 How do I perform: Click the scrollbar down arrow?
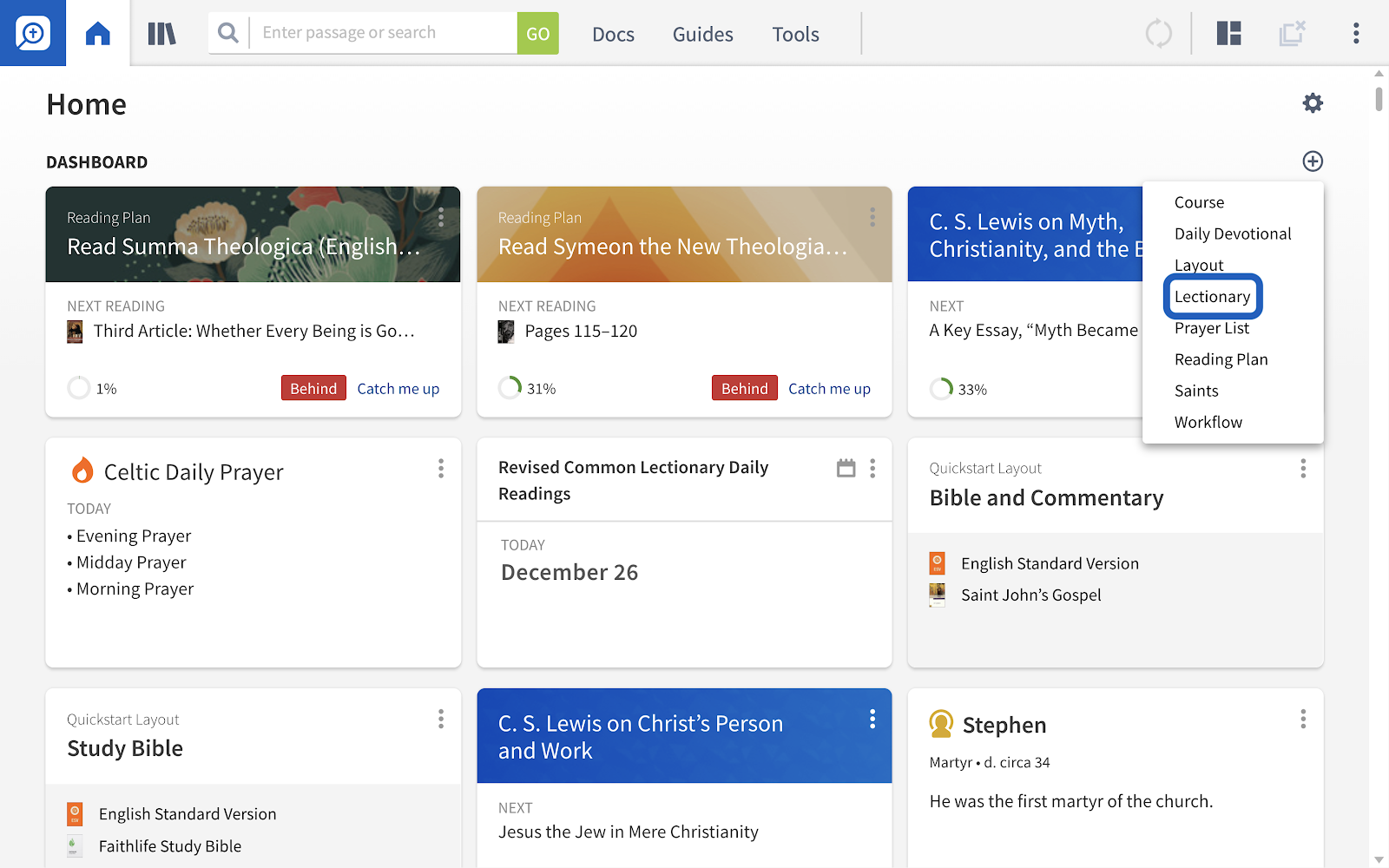pyautogui.click(x=1379, y=859)
